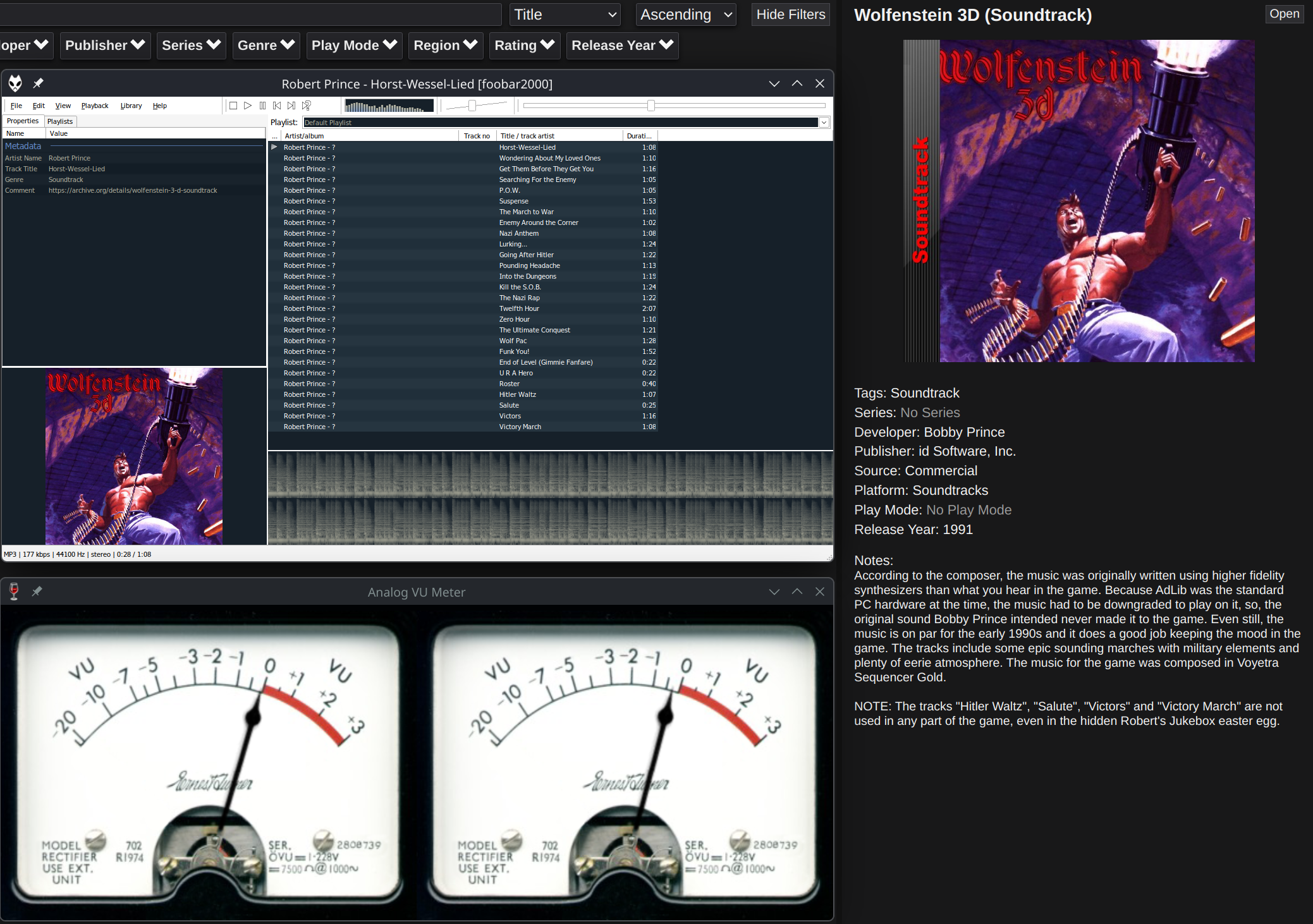Click the Open button for Wolfenstein 3D

pos(1284,14)
